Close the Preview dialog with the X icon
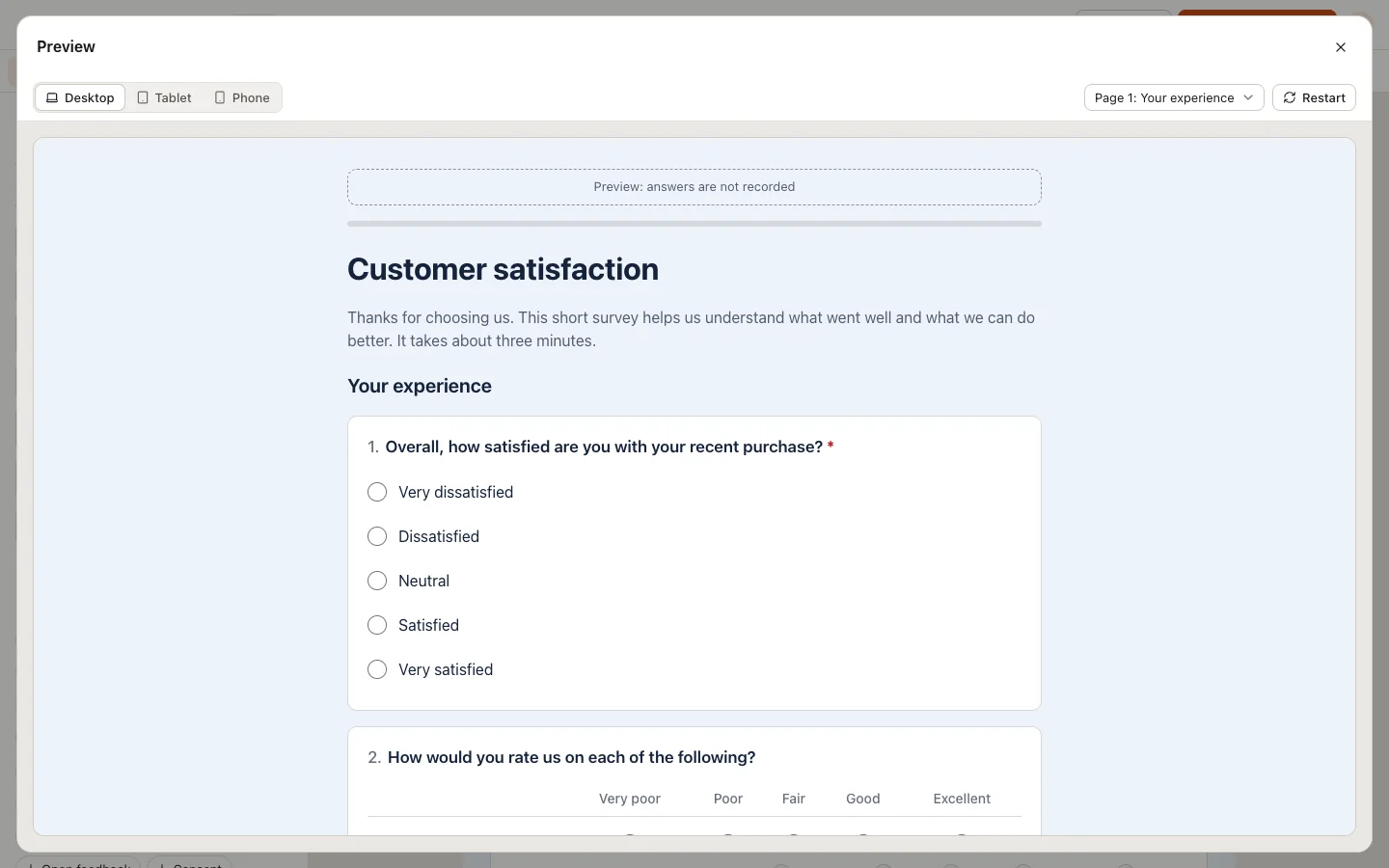This screenshot has height=868, width=1389. [1341, 47]
